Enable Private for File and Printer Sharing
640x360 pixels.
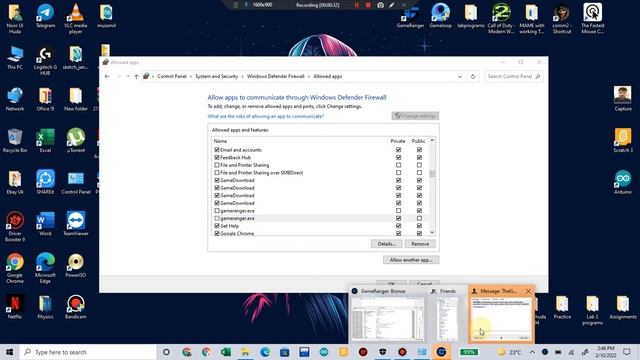[x=398, y=165]
